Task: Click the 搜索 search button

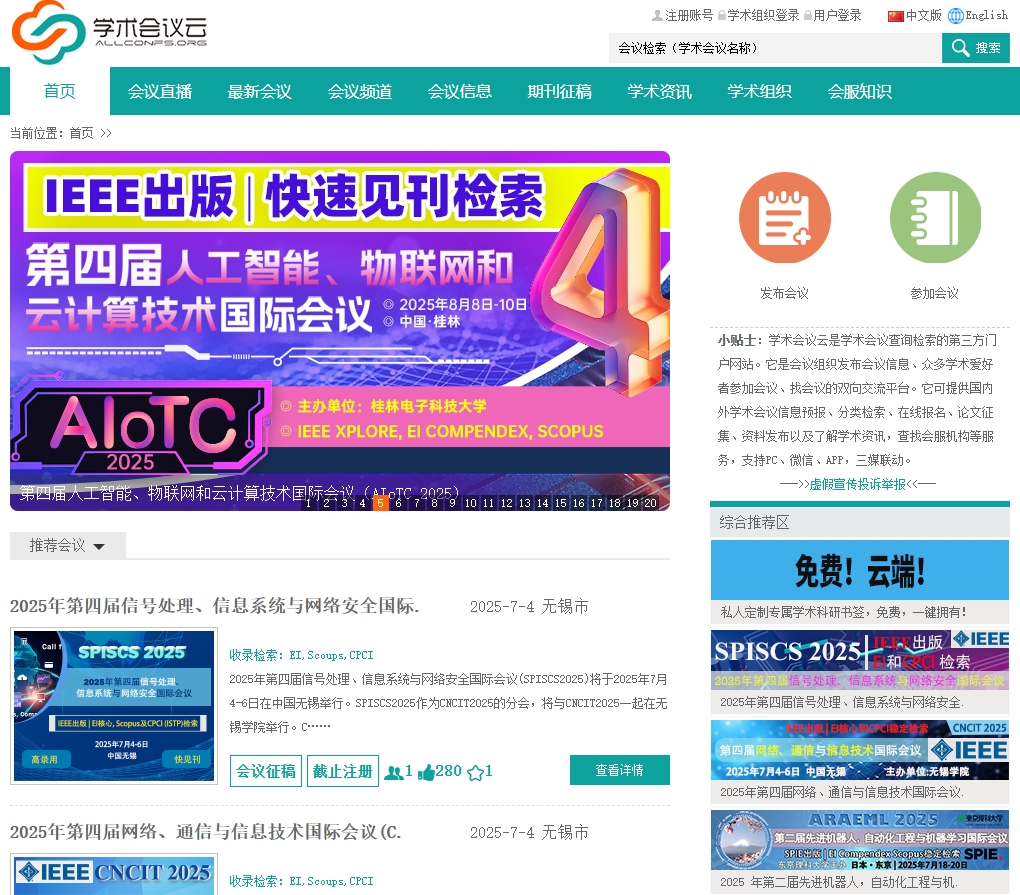Action: click(976, 48)
